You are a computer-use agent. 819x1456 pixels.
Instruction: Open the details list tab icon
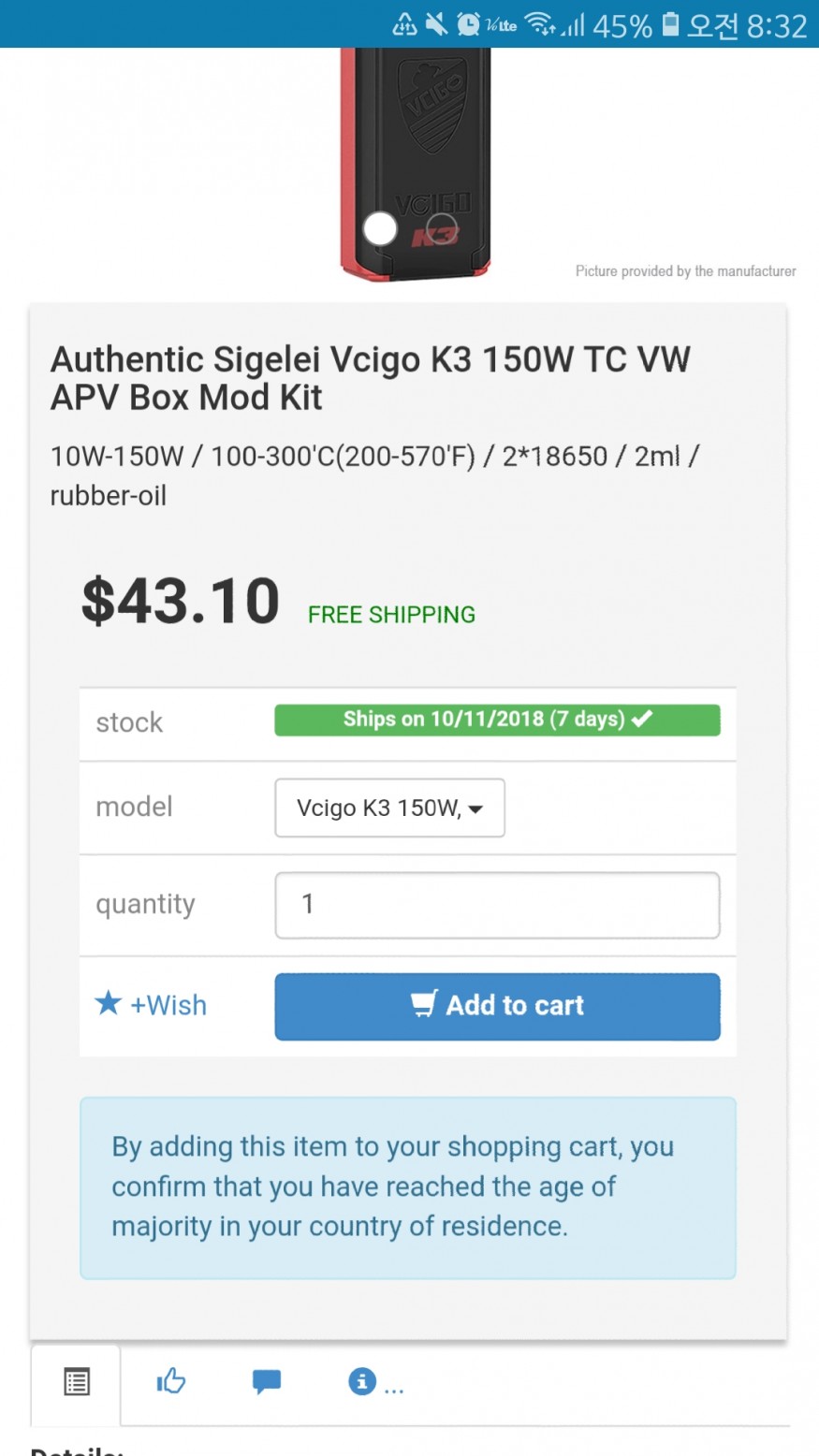(77, 1381)
